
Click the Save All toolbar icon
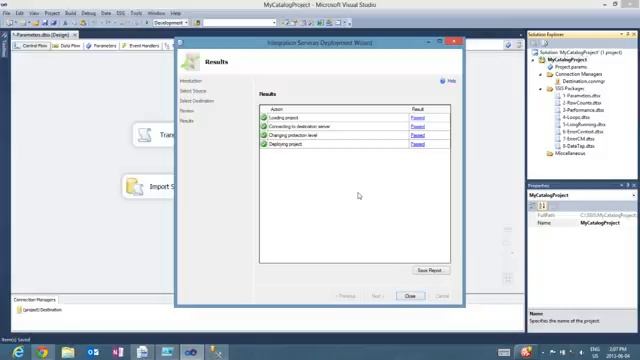tap(53, 23)
